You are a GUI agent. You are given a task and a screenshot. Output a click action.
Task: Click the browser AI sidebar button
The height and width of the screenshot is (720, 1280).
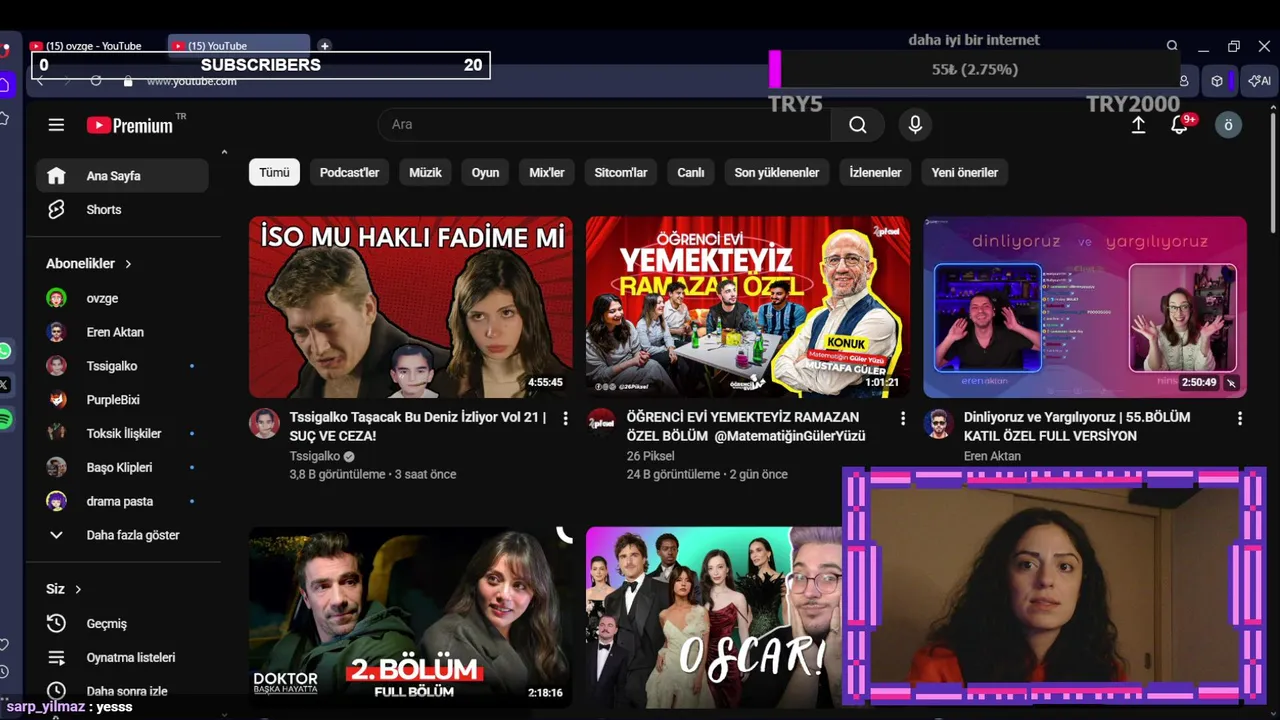[x=1260, y=81]
